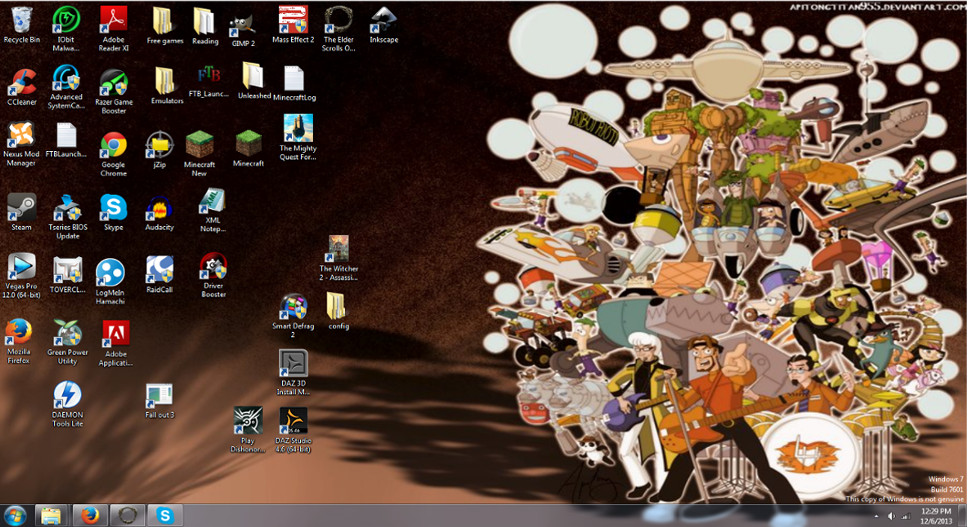Open Firefox from the taskbar
Image resolution: width=968 pixels, height=527 pixels.
pyautogui.click(x=90, y=515)
